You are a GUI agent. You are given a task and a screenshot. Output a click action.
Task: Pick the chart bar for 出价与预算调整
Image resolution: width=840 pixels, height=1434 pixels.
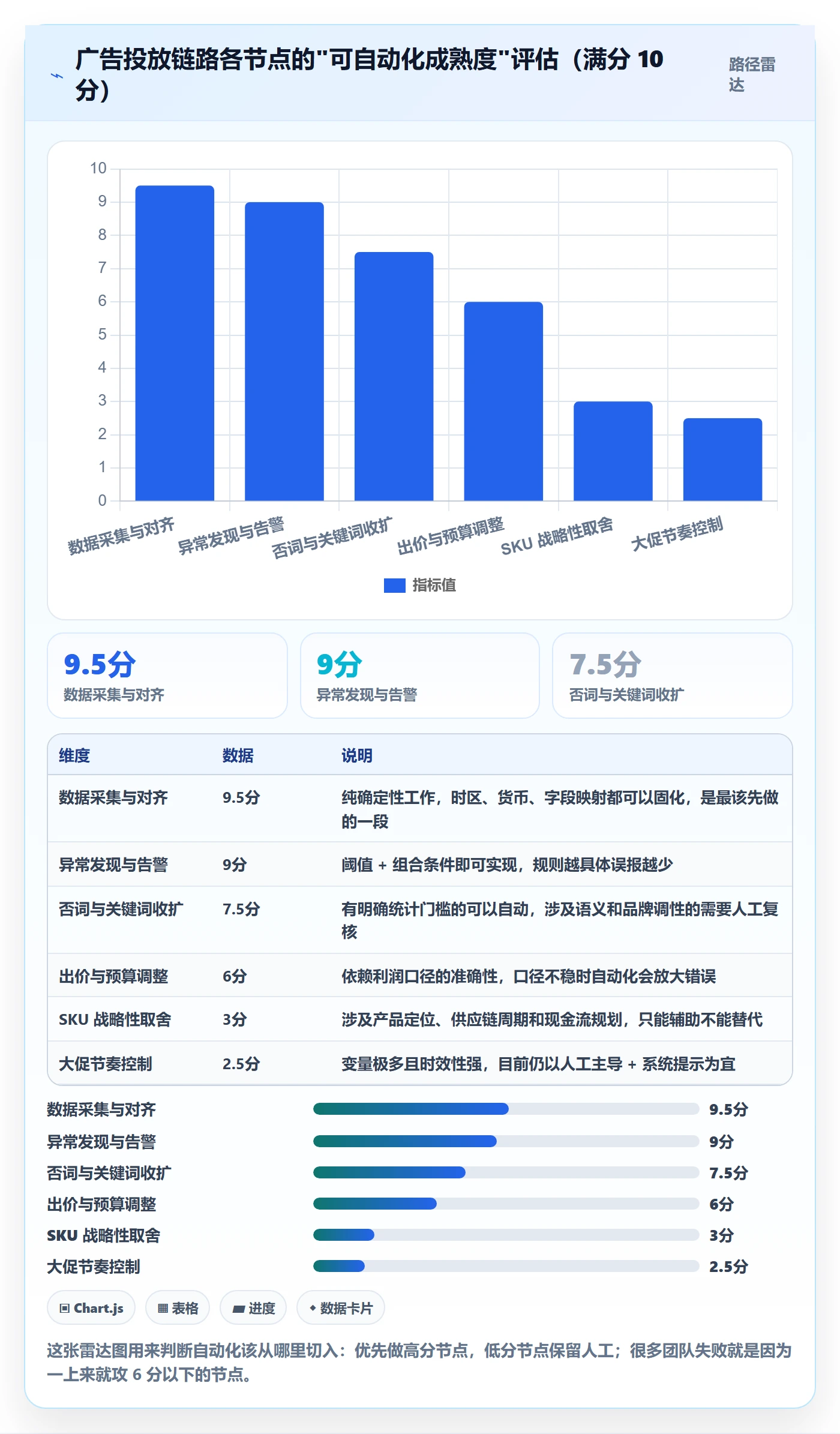coord(503,401)
